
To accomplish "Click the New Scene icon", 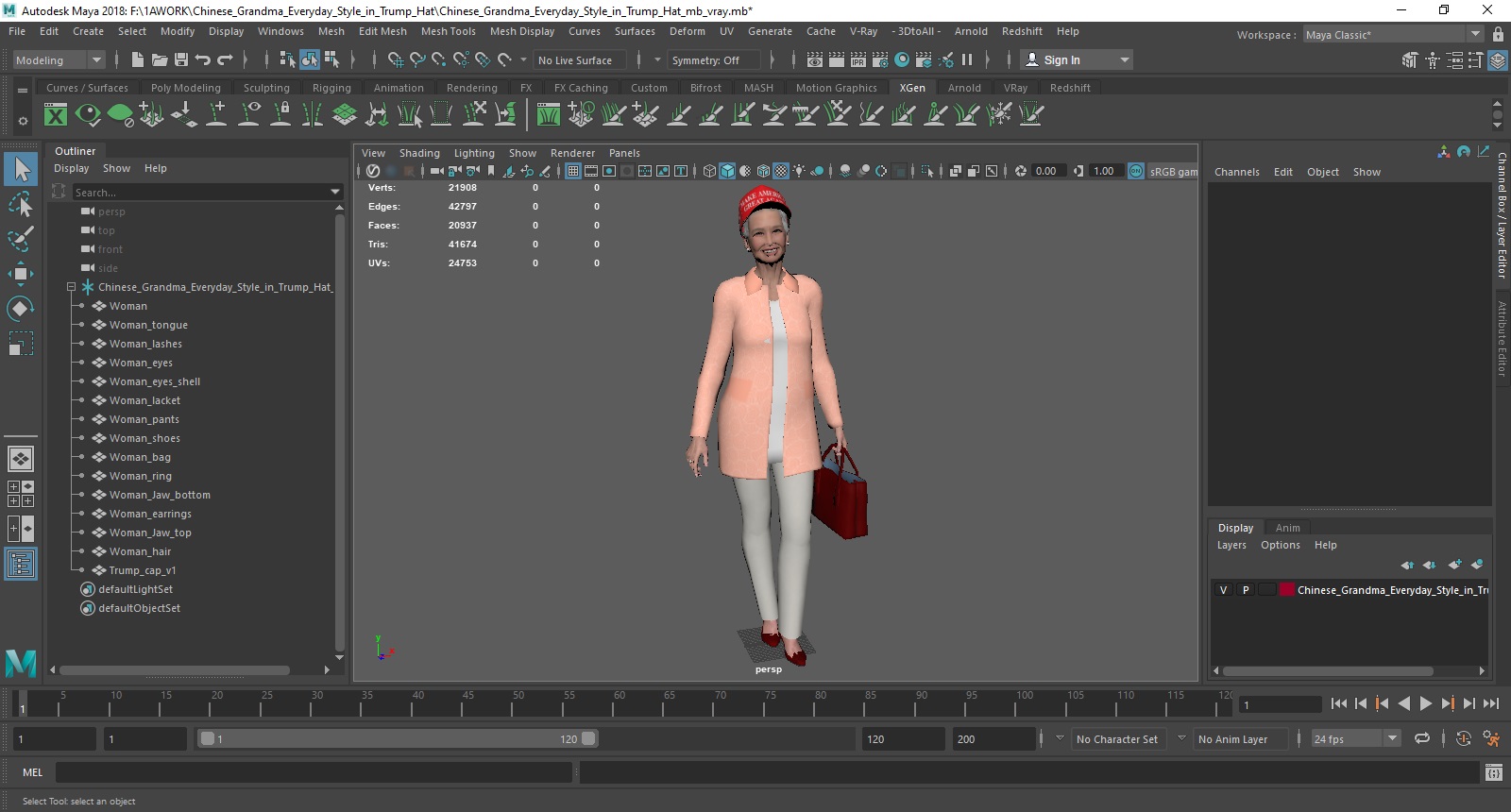I will [138, 59].
